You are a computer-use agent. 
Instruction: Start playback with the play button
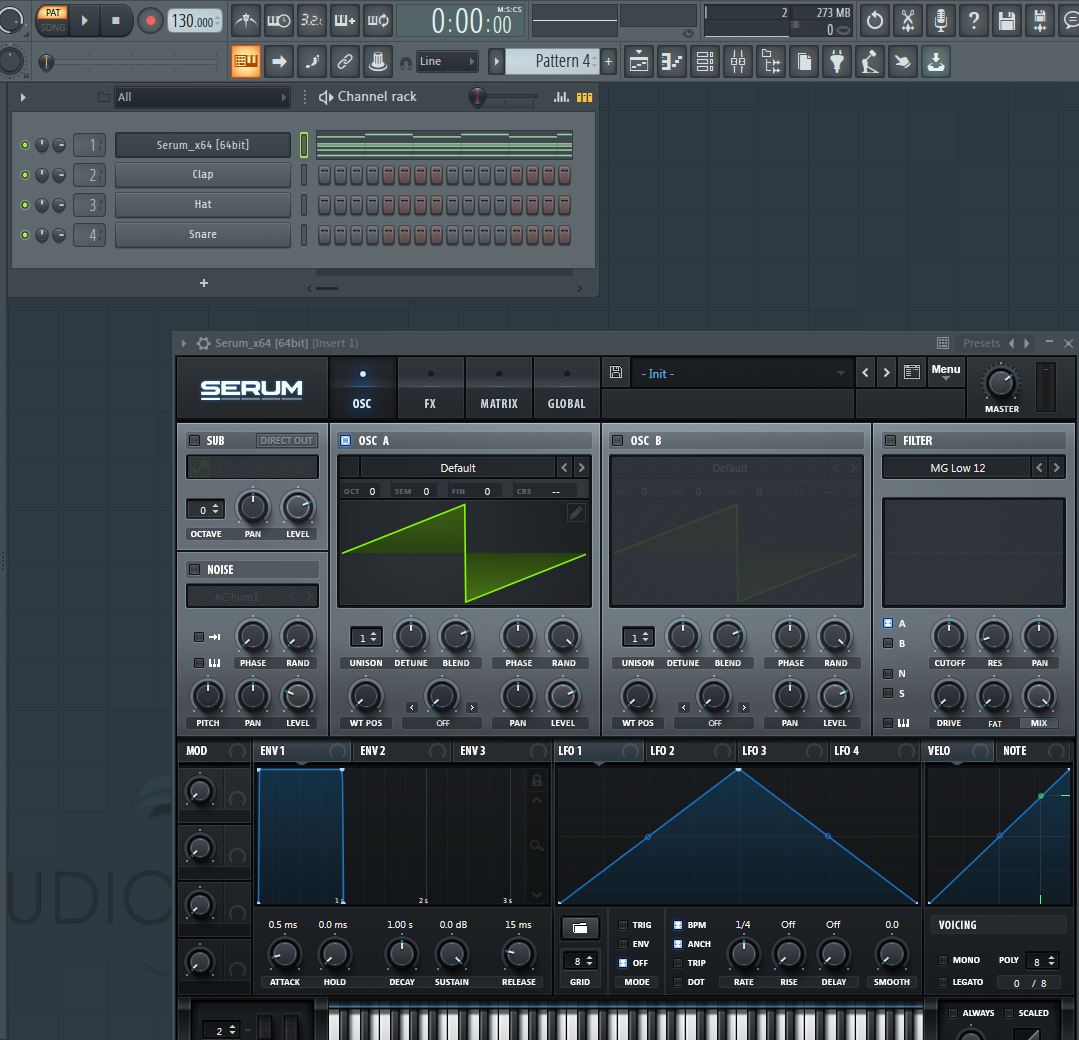(85, 21)
